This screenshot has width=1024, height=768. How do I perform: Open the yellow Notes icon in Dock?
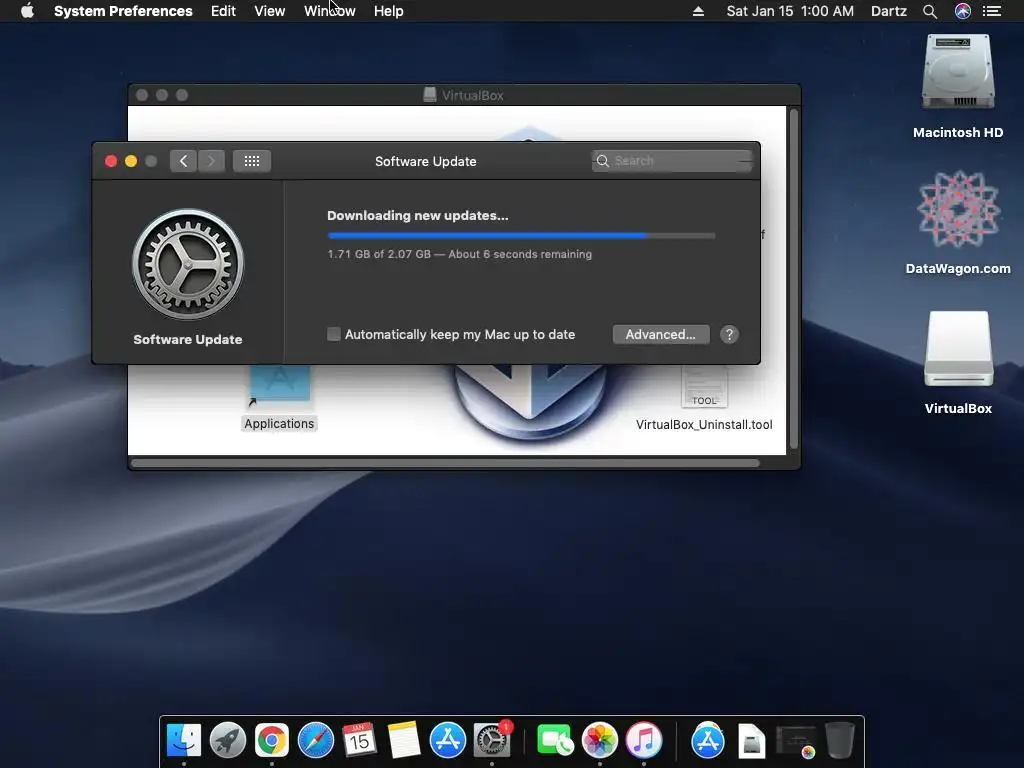[404, 740]
